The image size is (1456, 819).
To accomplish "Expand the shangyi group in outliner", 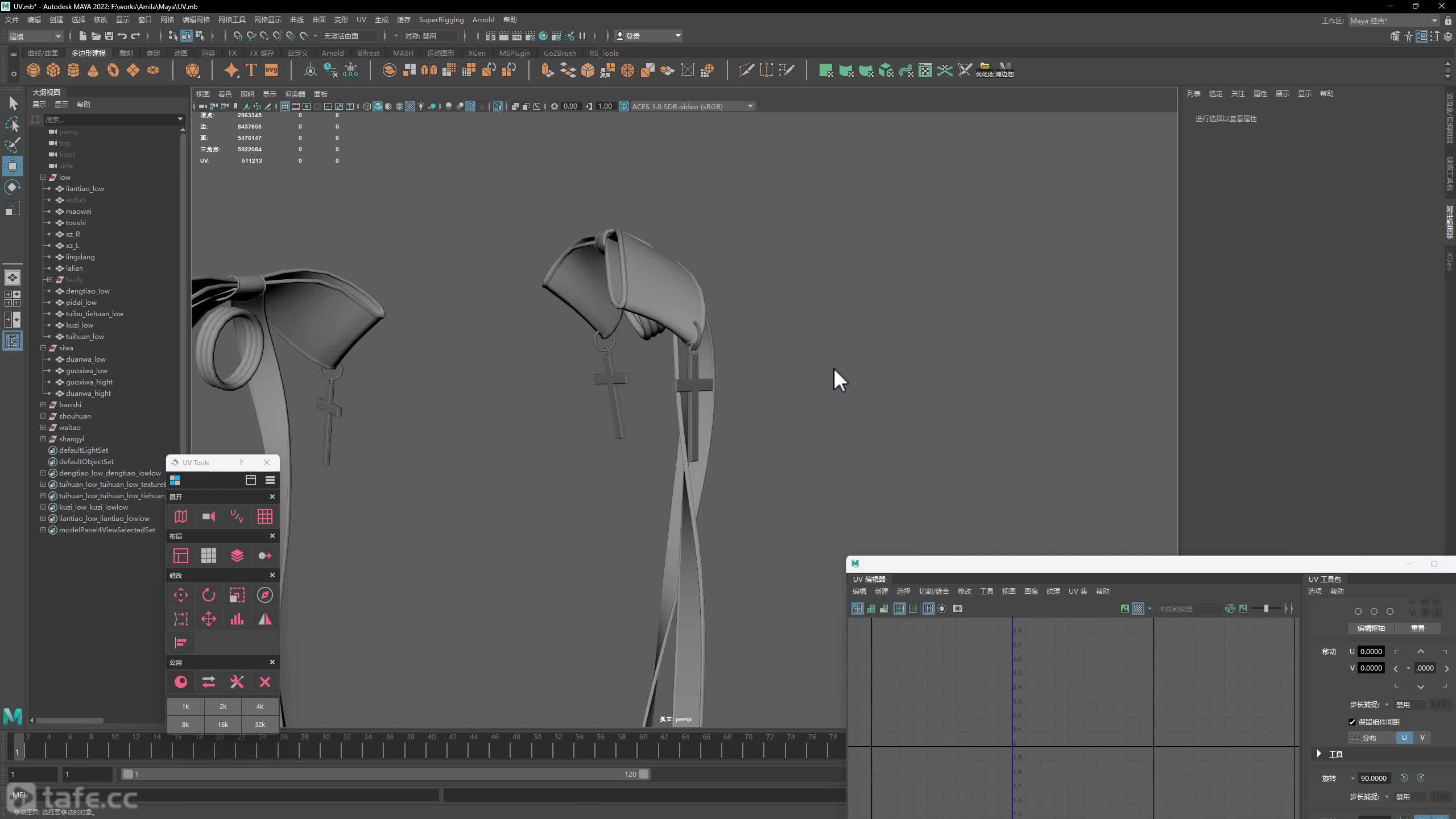I will point(43,439).
